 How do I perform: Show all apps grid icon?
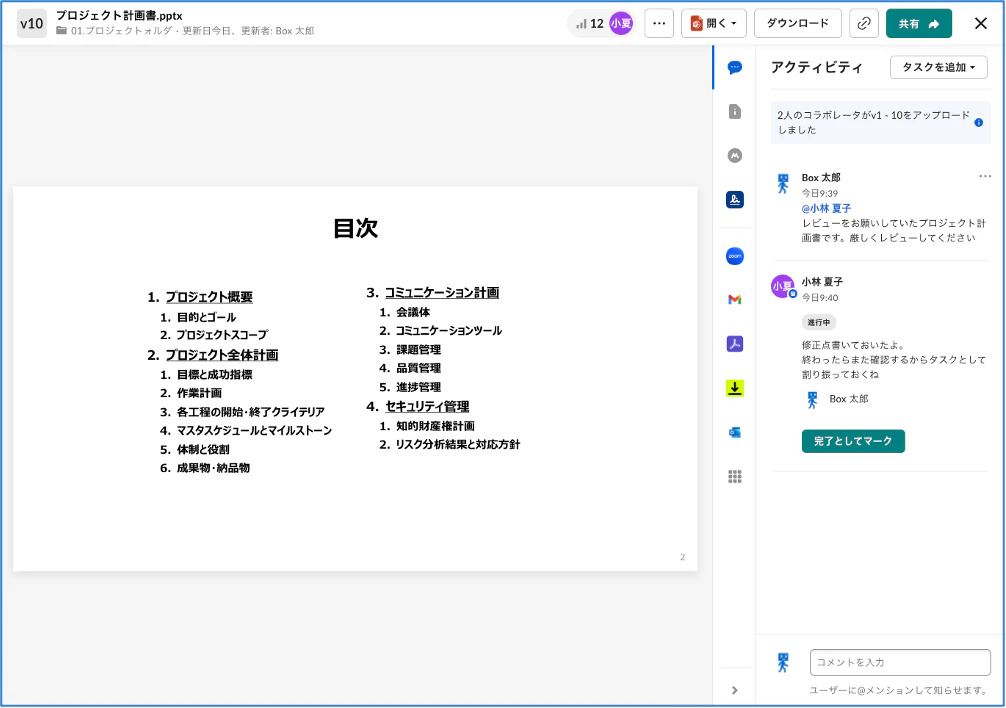735,476
